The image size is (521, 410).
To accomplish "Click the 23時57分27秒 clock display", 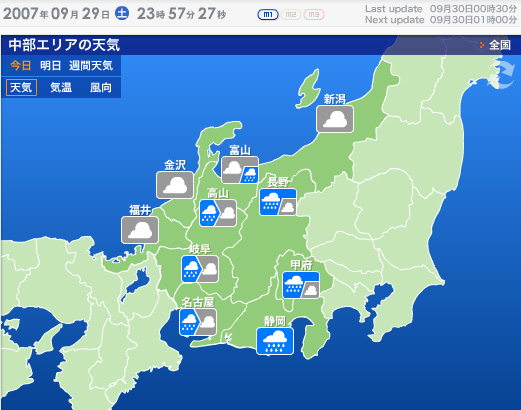I will coord(182,14).
